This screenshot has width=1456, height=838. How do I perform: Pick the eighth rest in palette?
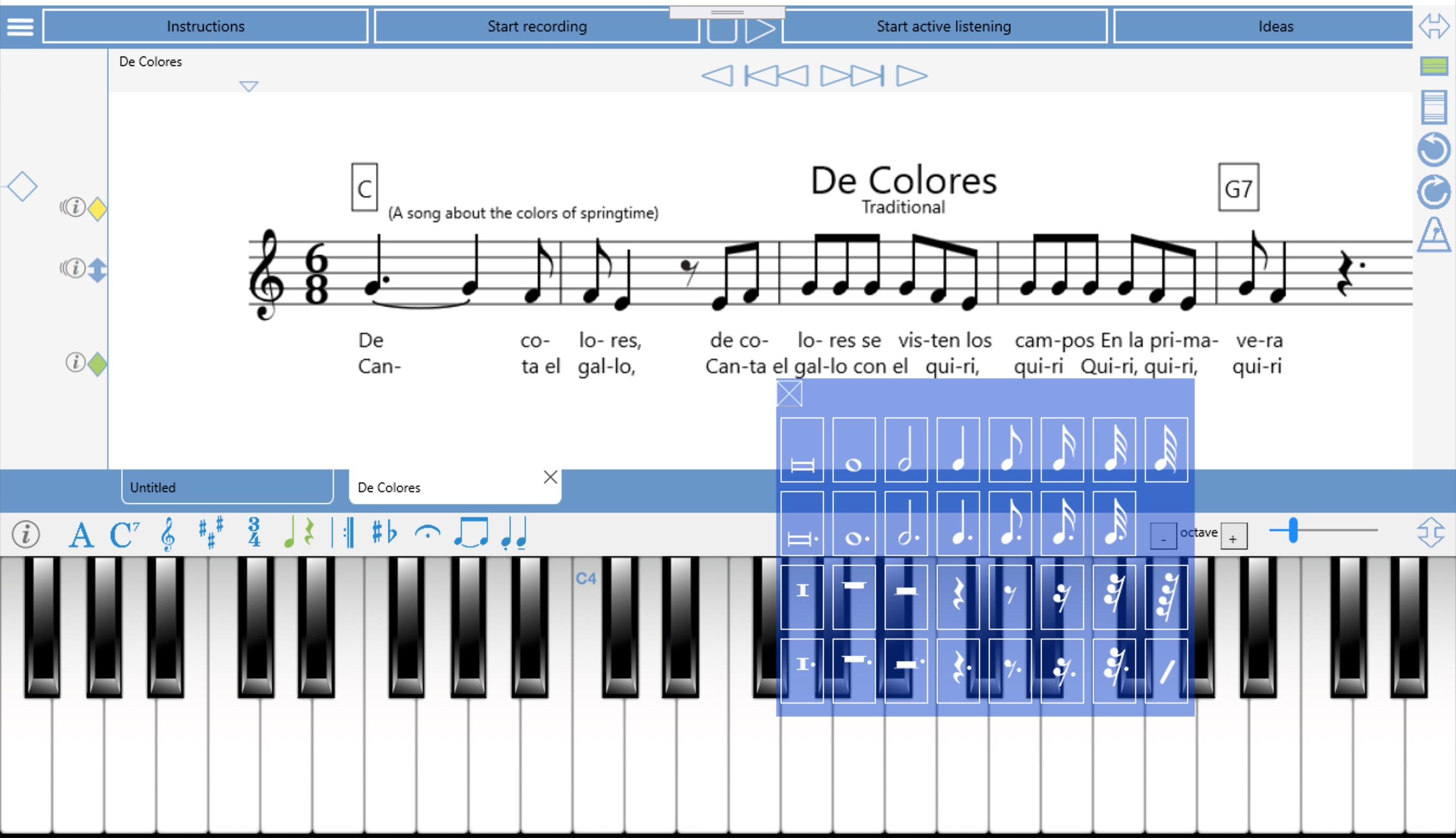(x=1009, y=596)
